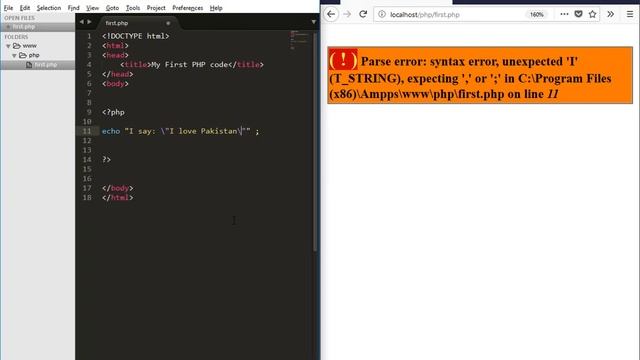Screen dimensions: 640x360
Task: Click the closing </html> tag
Action: pos(118,198)
